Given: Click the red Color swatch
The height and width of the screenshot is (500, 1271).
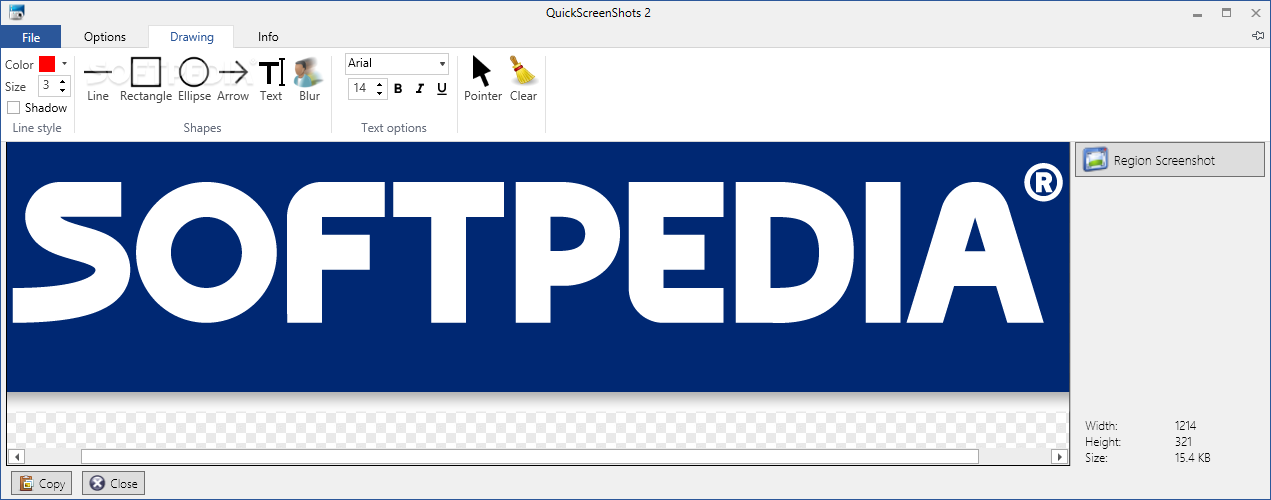Looking at the screenshot, I should coord(47,63).
